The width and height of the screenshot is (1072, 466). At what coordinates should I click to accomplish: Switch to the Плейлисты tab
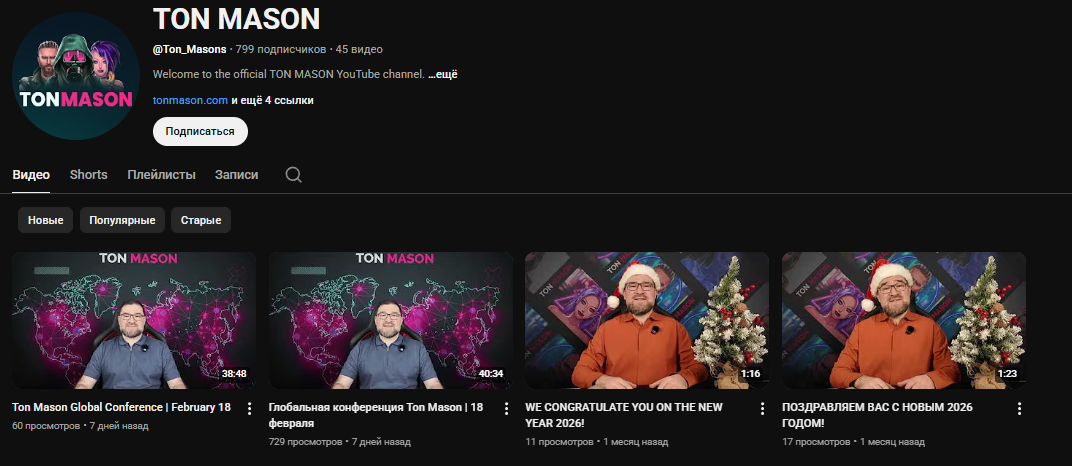(x=161, y=174)
